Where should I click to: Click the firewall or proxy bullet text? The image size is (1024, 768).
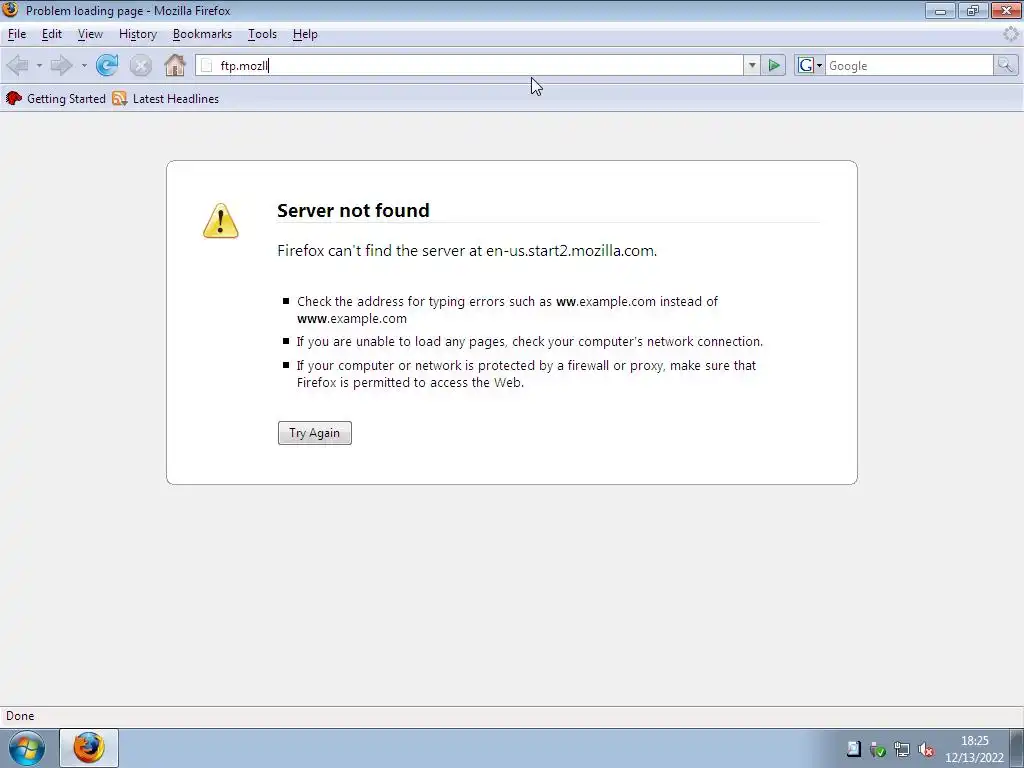(x=526, y=374)
